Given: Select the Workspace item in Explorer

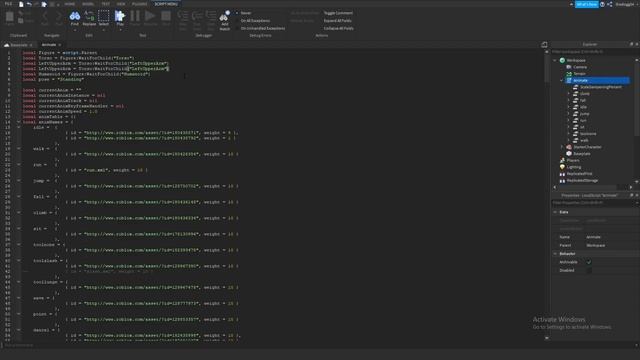Looking at the screenshot, I should coord(576,60).
